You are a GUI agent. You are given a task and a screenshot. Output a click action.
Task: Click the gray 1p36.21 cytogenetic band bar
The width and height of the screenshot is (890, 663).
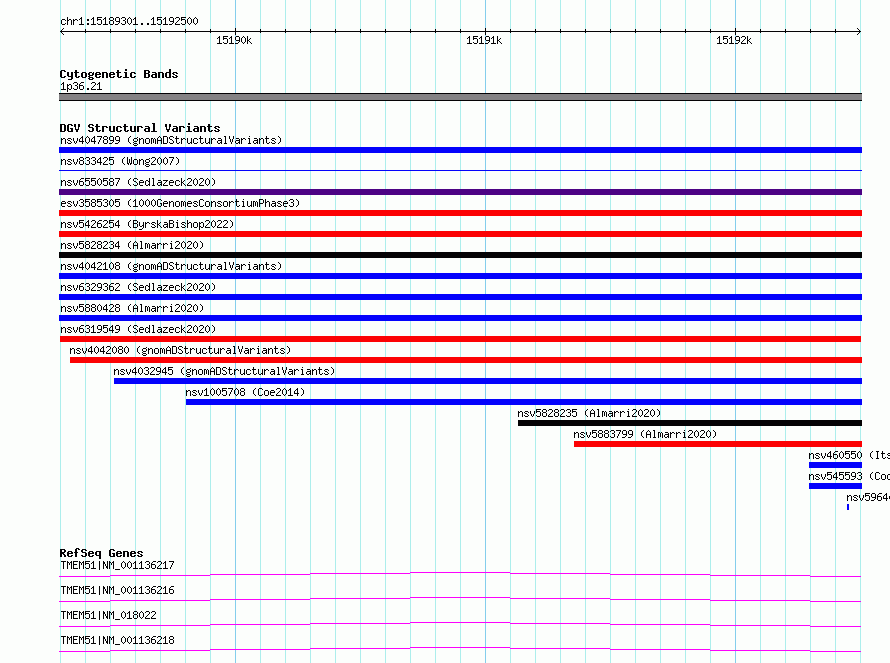coord(460,97)
